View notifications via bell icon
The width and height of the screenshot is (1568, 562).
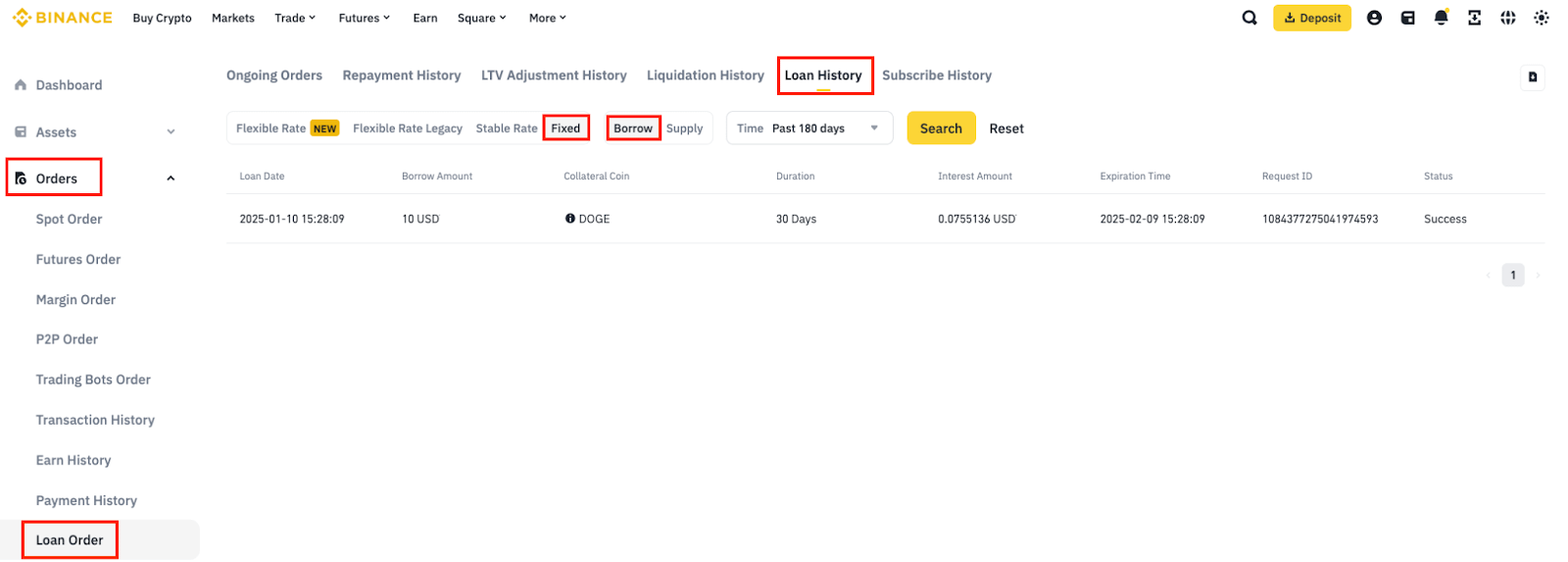point(1441,18)
